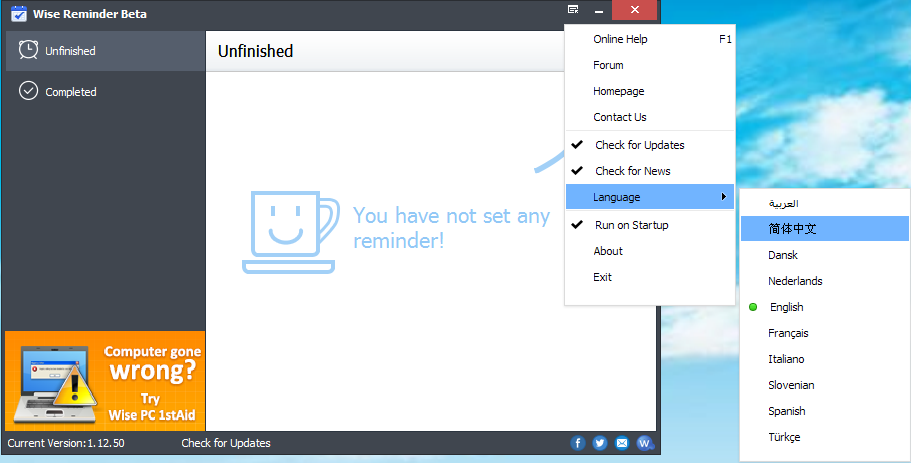Choose Türkçe language
Image resolution: width=911 pixels, height=463 pixels.
(x=824, y=437)
